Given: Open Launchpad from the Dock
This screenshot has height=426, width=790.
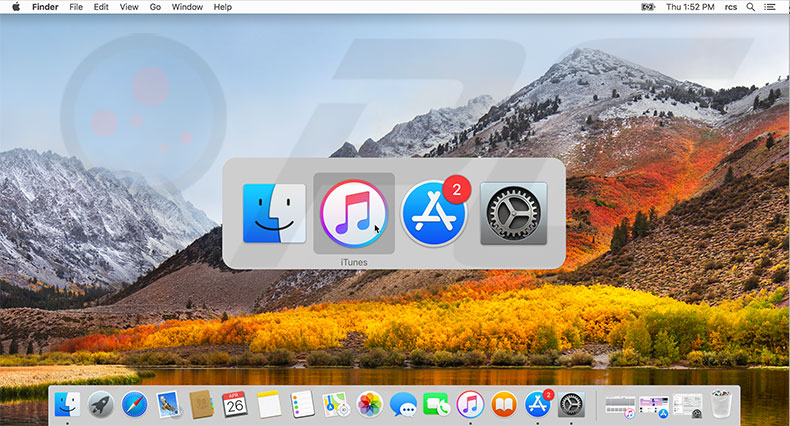Looking at the screenshot, I should coord(100,405).
